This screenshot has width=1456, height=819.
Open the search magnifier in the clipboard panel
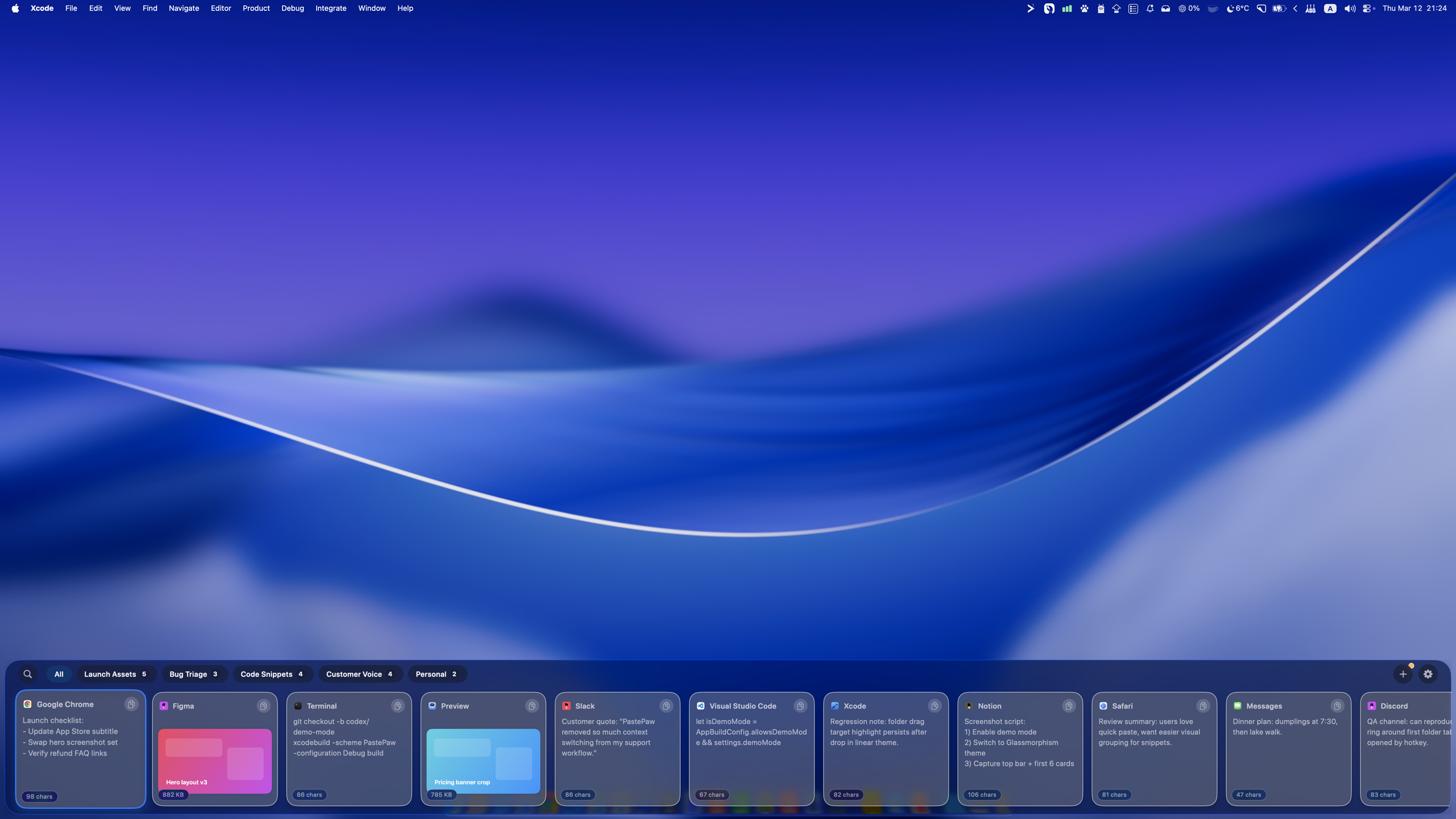27,673
